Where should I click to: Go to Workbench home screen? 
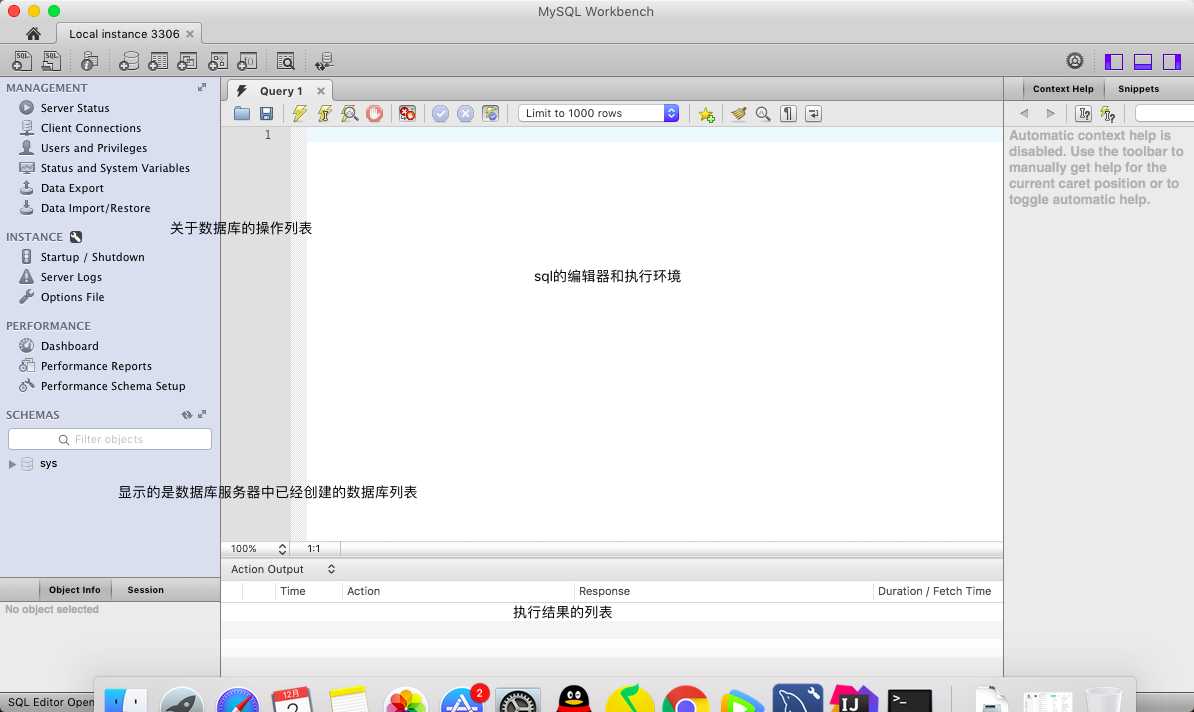tap(33, 34)
